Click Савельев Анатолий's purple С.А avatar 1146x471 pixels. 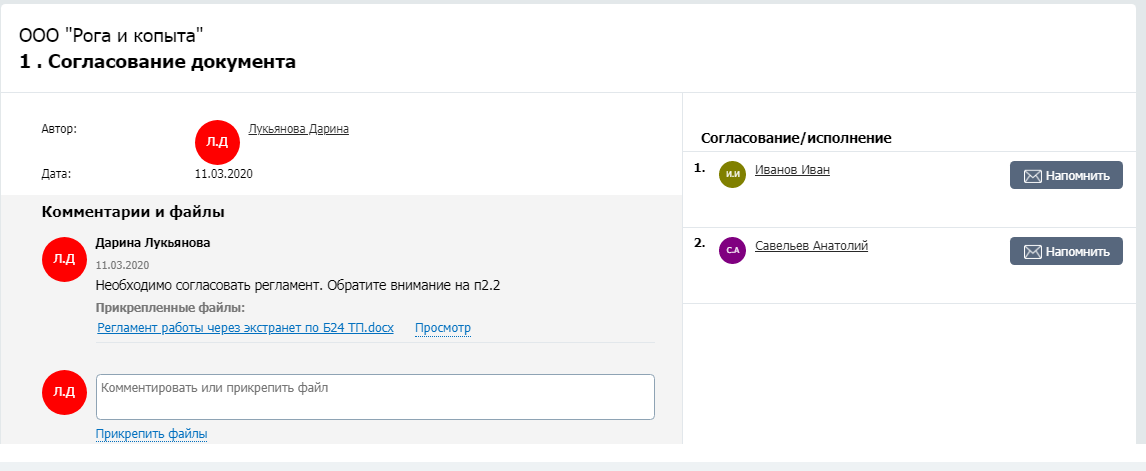point(732,250)
